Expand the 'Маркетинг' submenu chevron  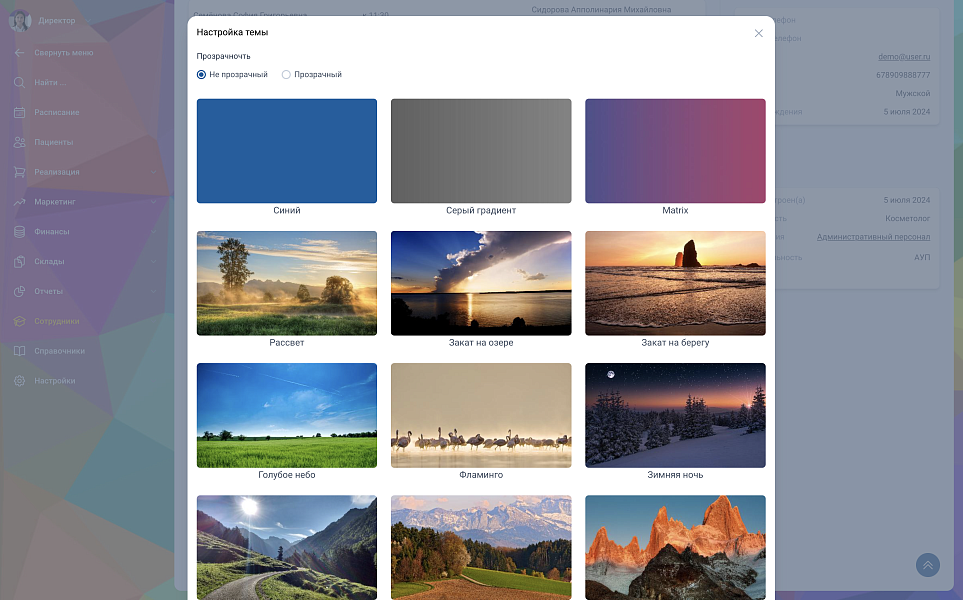coord(153,202)
